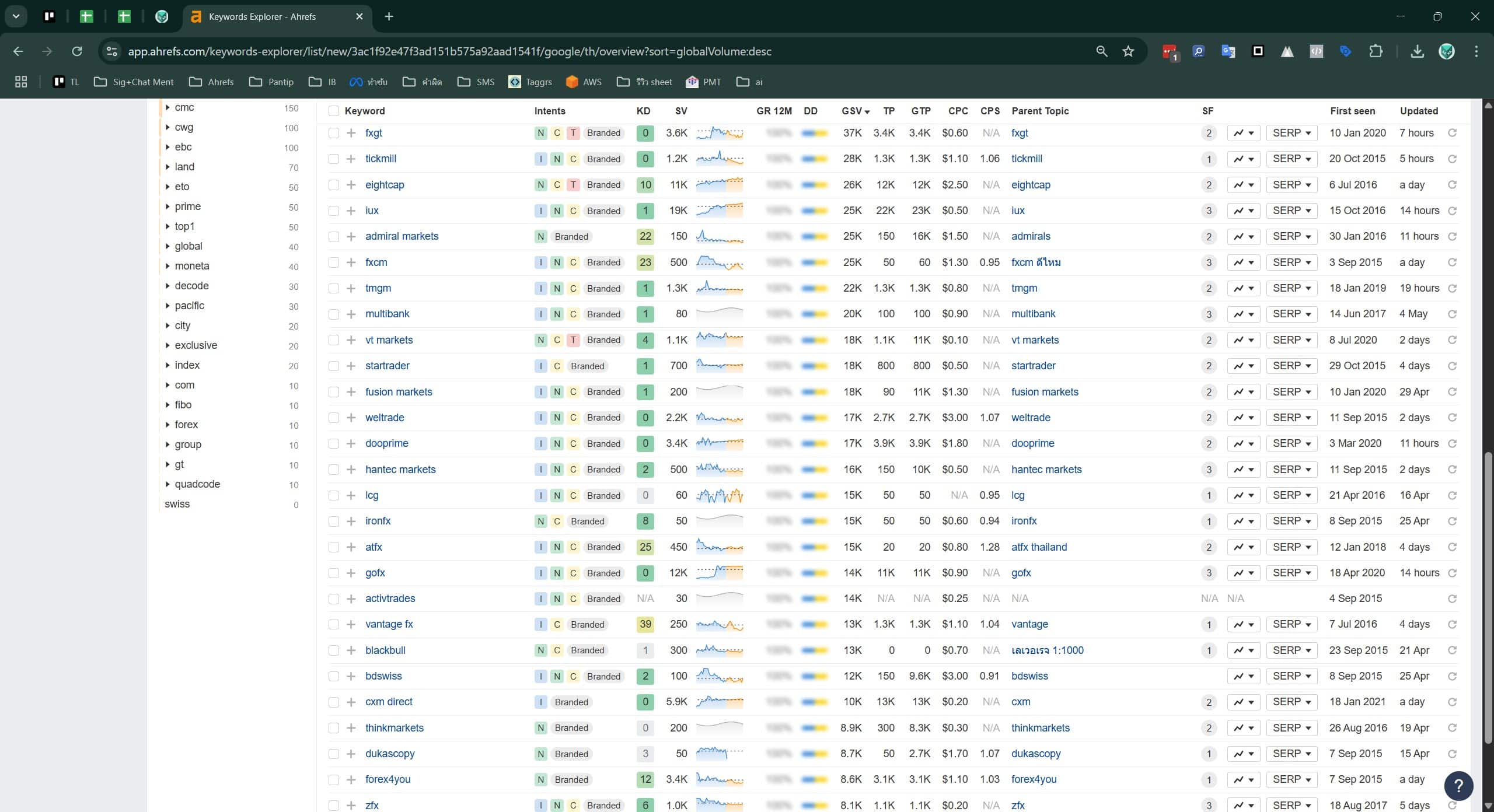Open the tab search dropdown arrow
Image resolution: width=1494 pixels, height=812 pixels.
tap(16, 16)
